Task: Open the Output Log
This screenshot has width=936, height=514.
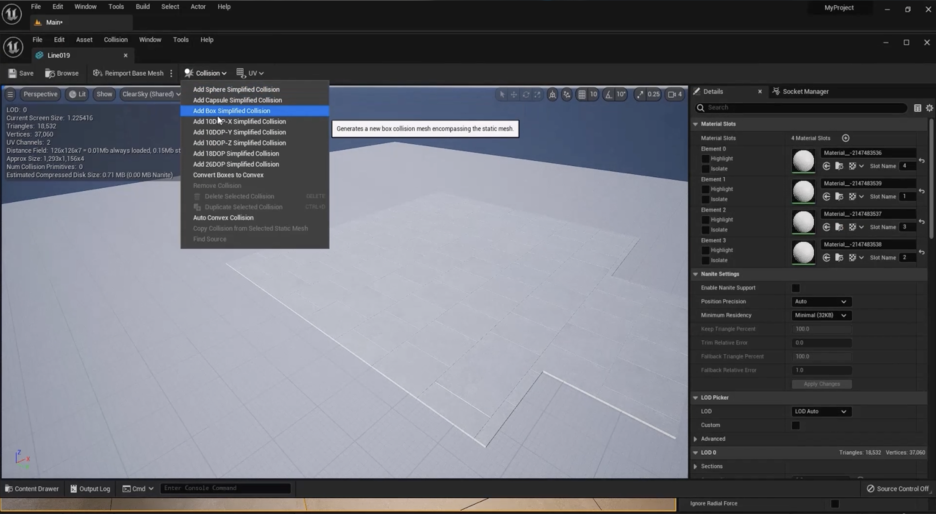Action: pos(90,488)
